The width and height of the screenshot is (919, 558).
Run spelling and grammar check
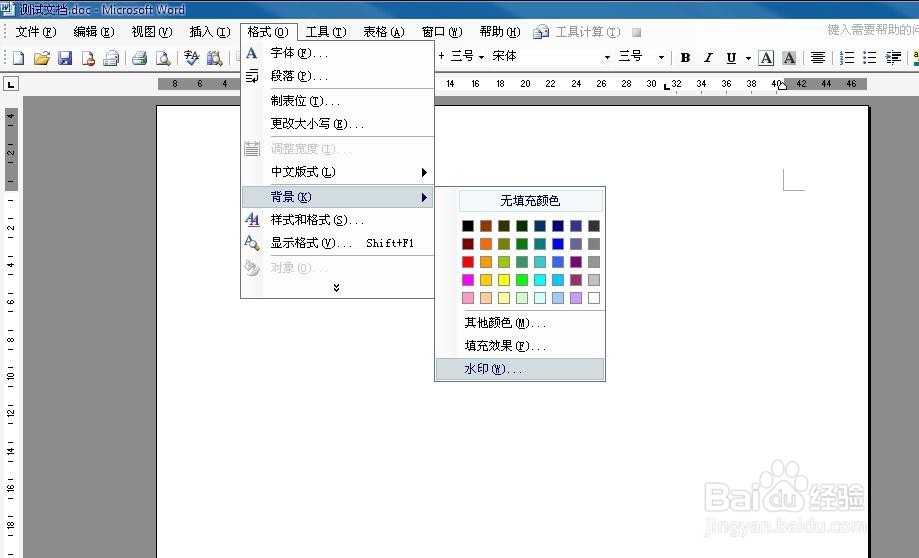[191, 58]
